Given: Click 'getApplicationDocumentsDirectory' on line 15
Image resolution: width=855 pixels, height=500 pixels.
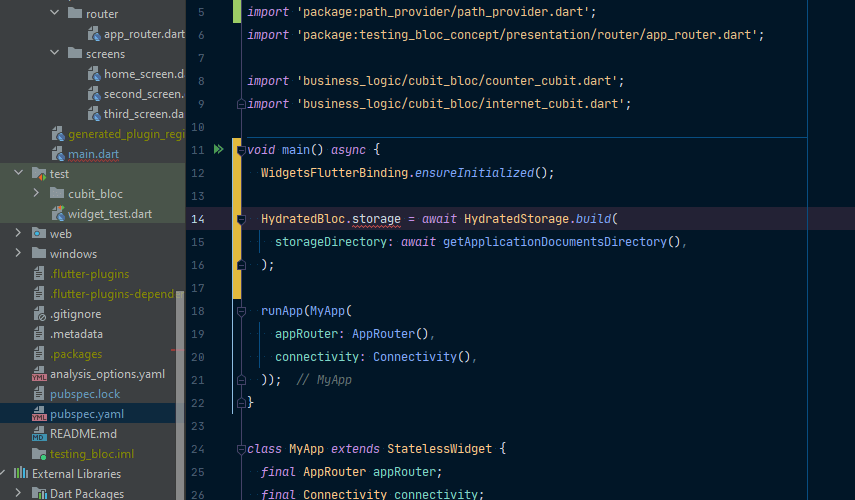Looking at the screenshot, I should [555, 242].
